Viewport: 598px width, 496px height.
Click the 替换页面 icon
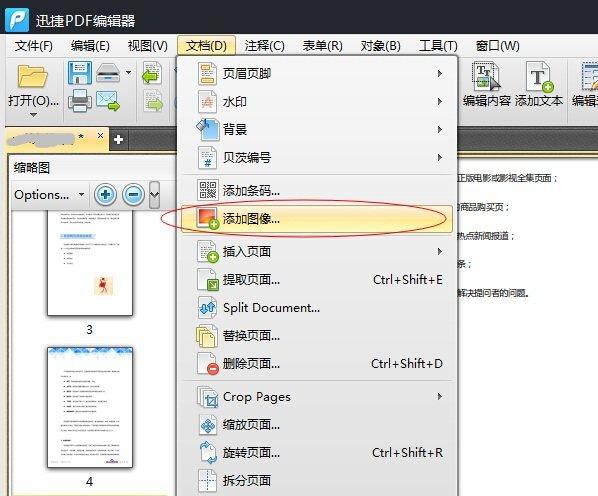pyautogui.click(x=207, y=336)
